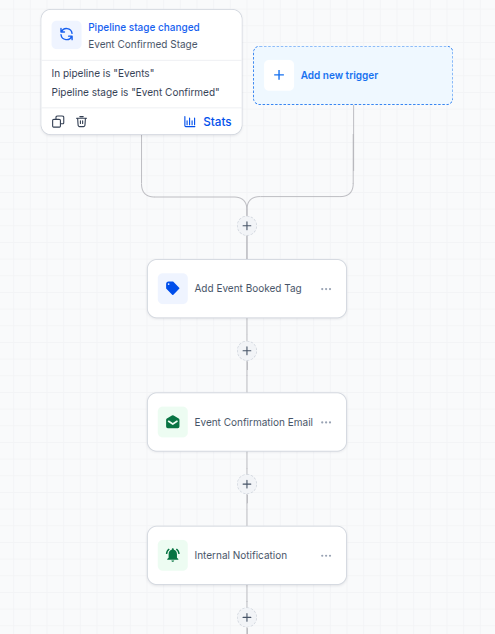Open more options for Add Event Booked Tag

click(326, 289)
